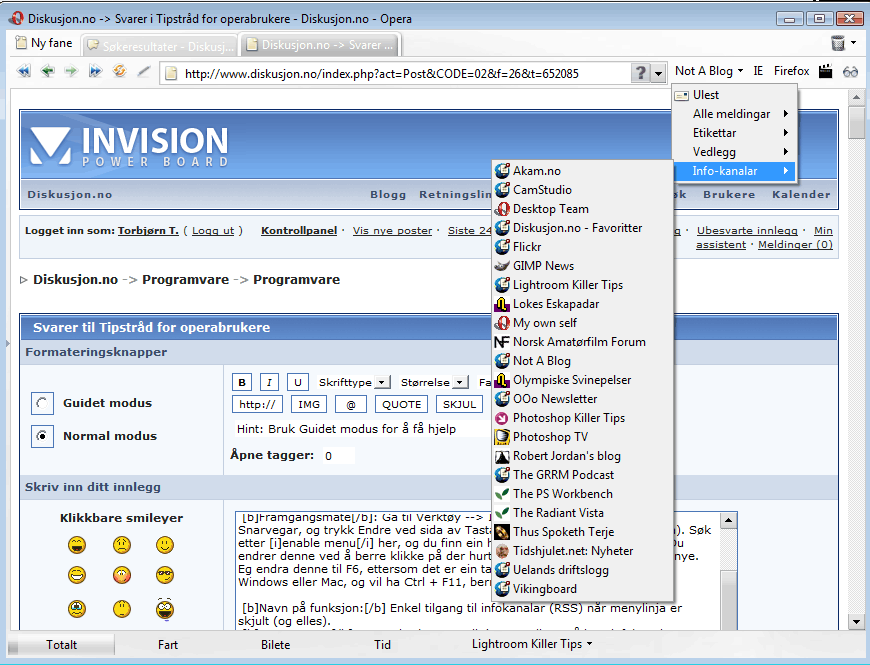Click the fast forward navigation icon
The width and height of the screenshot is (870, 665).
coord(95,71)
